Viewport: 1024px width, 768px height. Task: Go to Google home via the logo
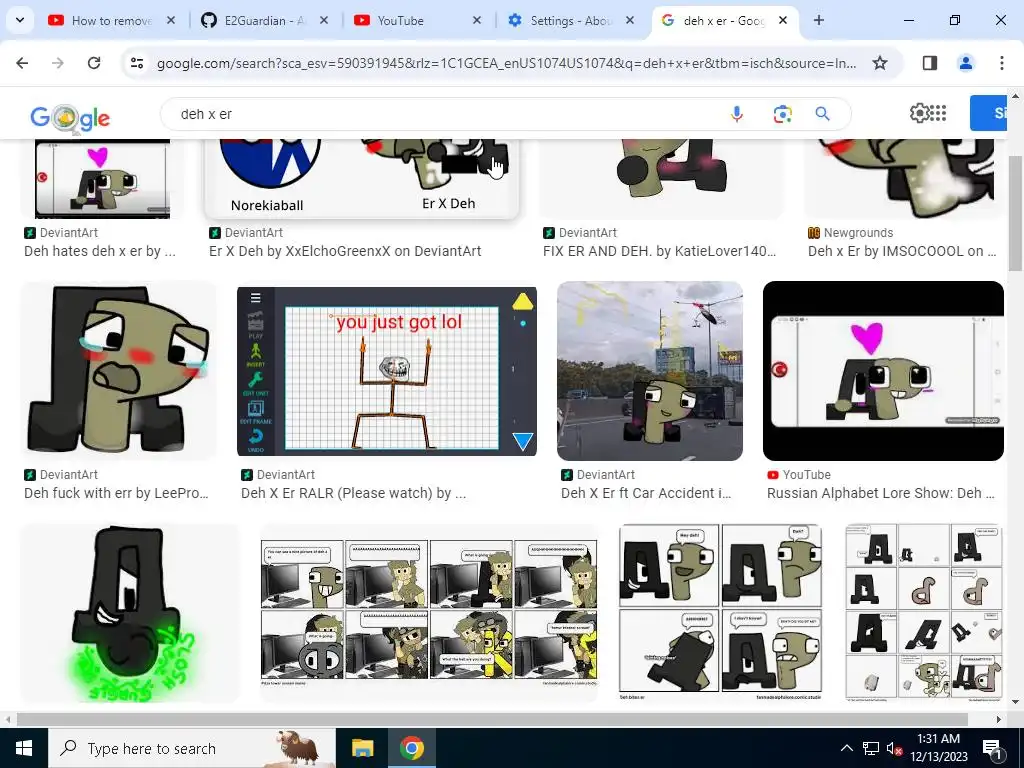point(70,117)
